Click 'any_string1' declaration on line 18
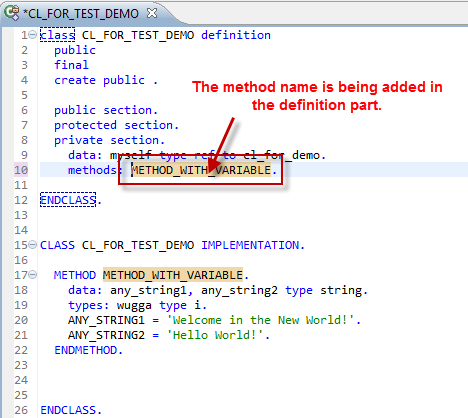Viewport: 468px width, 418px height. click(x=148, y=290)
